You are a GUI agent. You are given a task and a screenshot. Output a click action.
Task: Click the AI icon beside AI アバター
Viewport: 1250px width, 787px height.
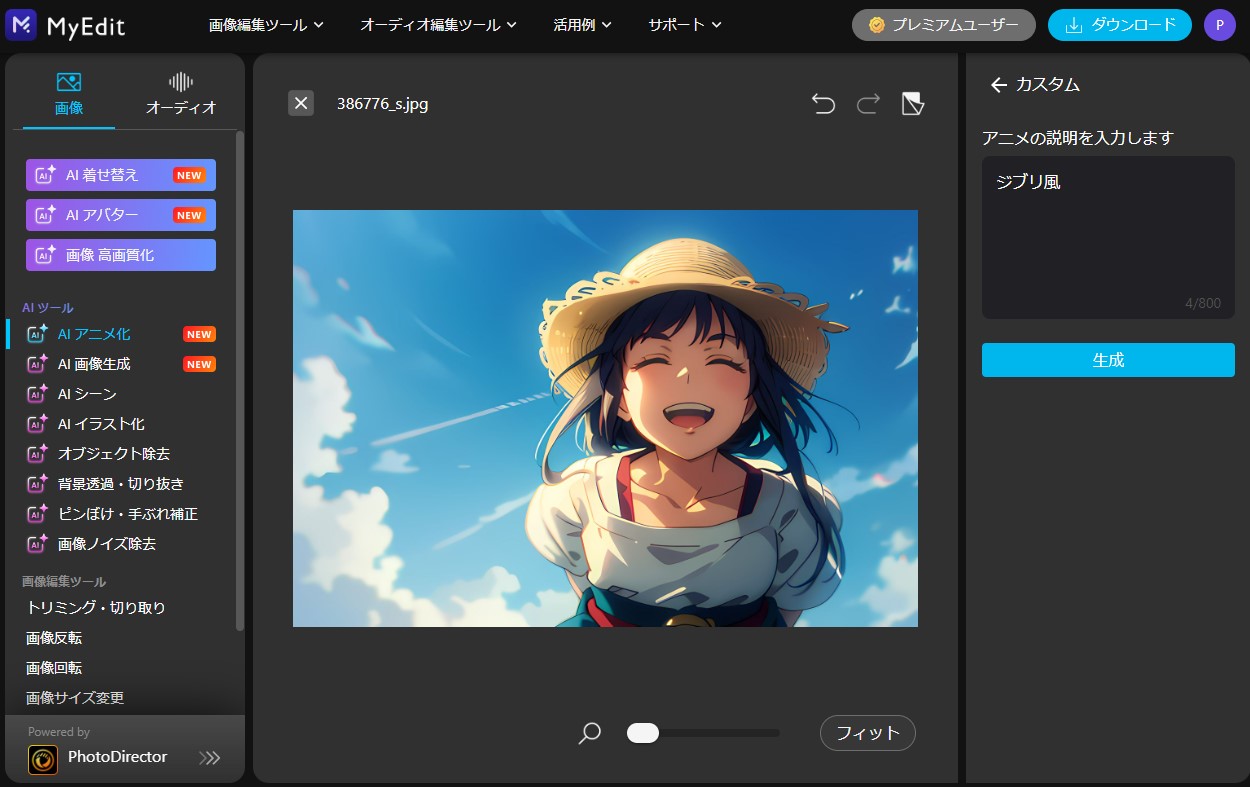click(45, 215)
